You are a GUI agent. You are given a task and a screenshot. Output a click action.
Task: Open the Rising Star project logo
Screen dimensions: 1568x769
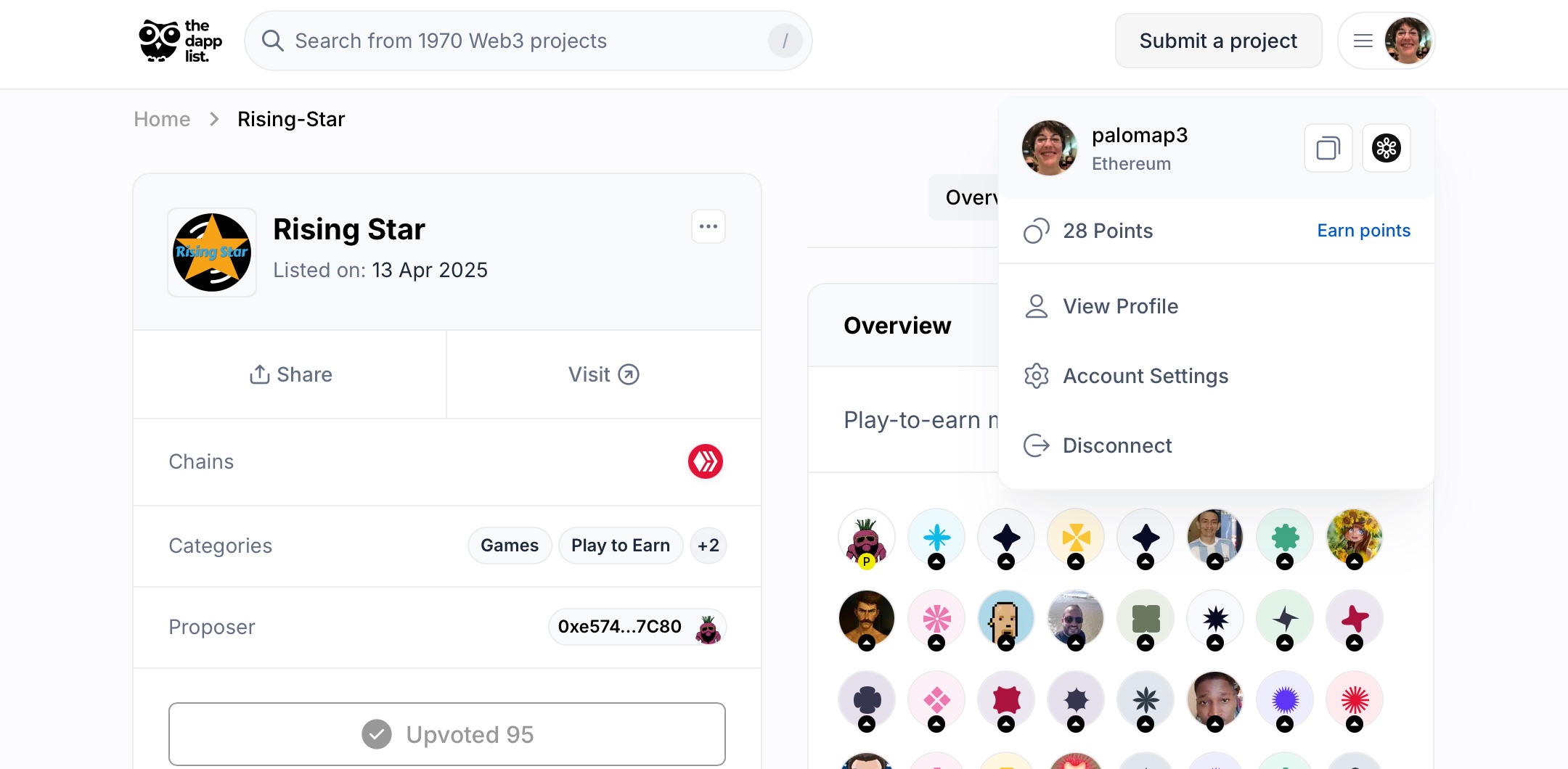(x=212, y=252)
